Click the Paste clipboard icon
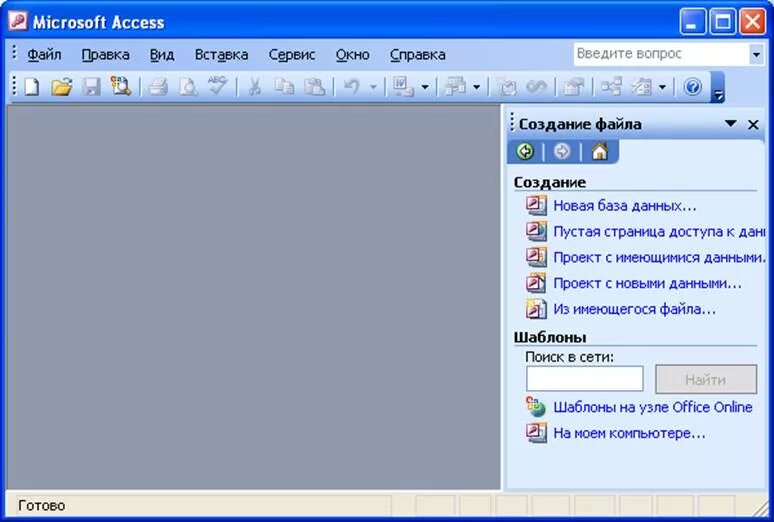The width and height of the screenshot is (774, 522). 314,87
